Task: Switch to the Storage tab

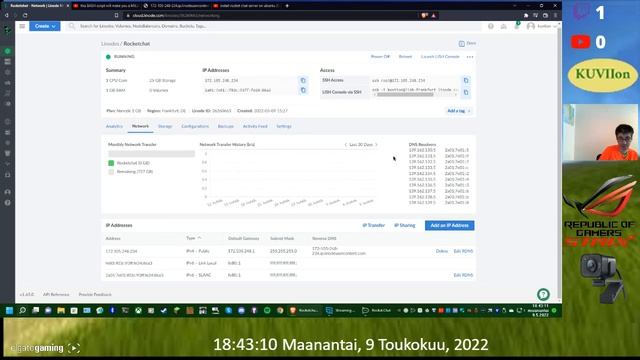Action: click(165, 127)
